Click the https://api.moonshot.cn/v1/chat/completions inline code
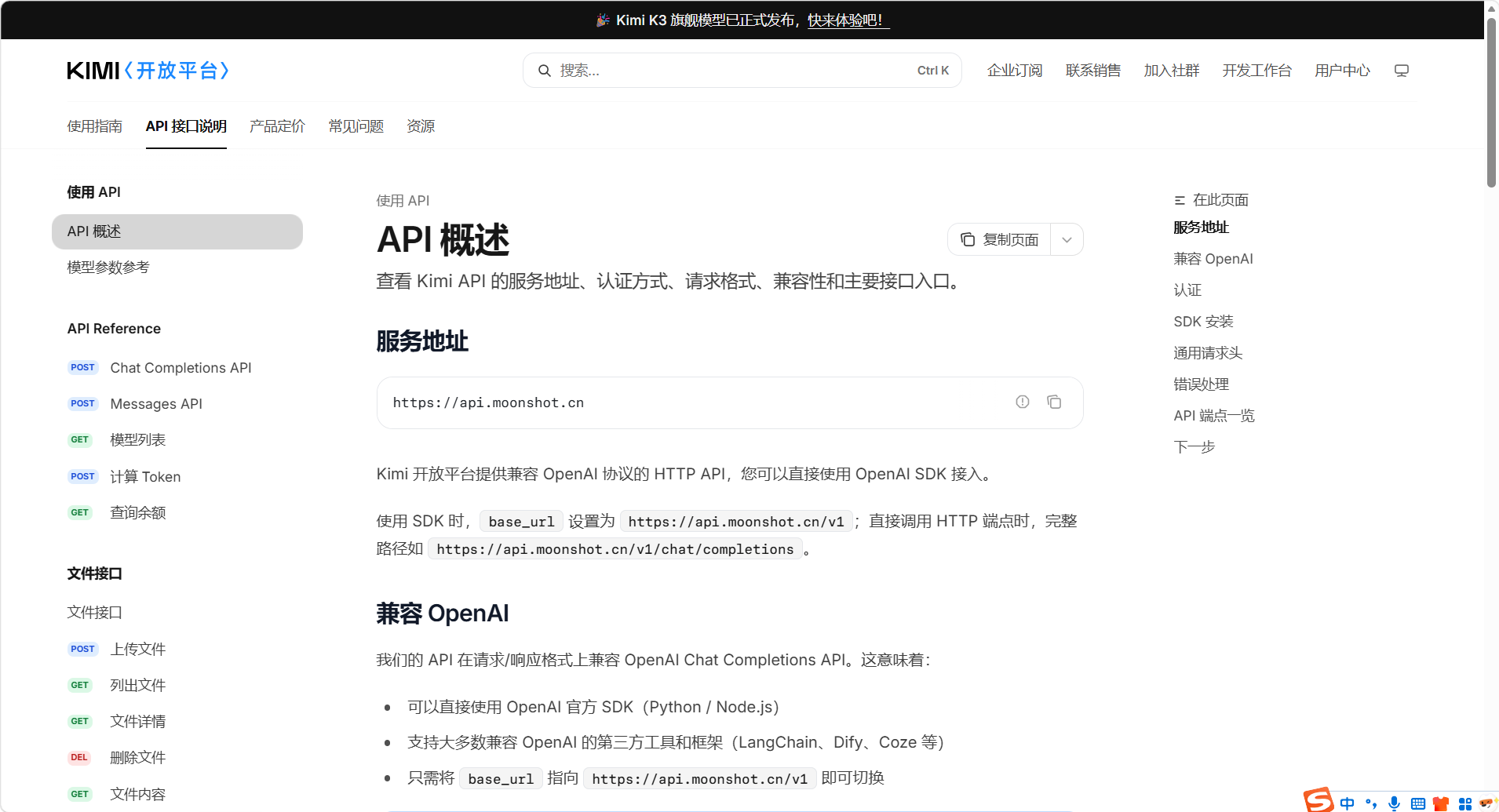Image resolution: width=1499 pixels, height=812 pixels. coord(615,549)
